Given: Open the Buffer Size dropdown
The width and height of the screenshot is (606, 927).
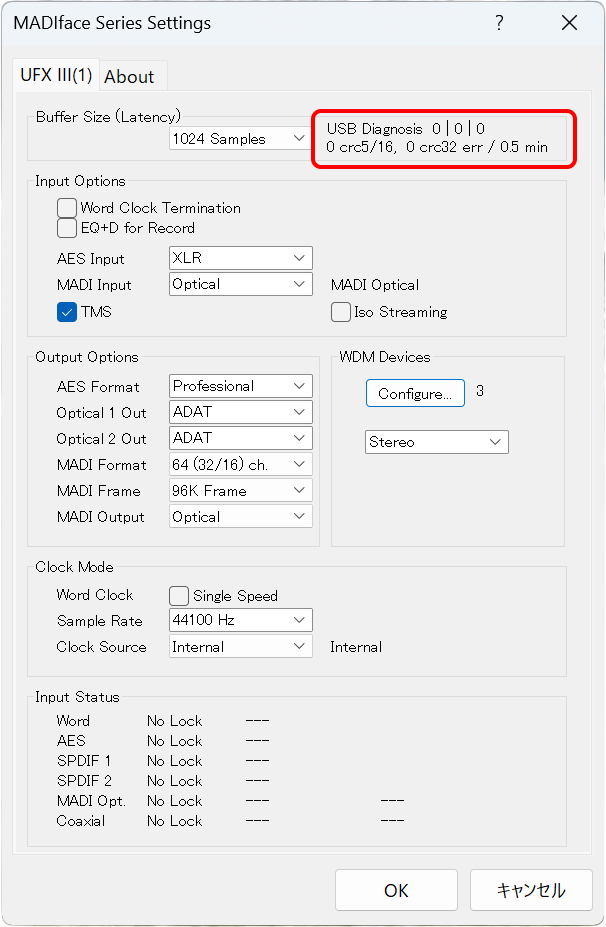Looking at the screenshot, I should click(x=240, y=139).
